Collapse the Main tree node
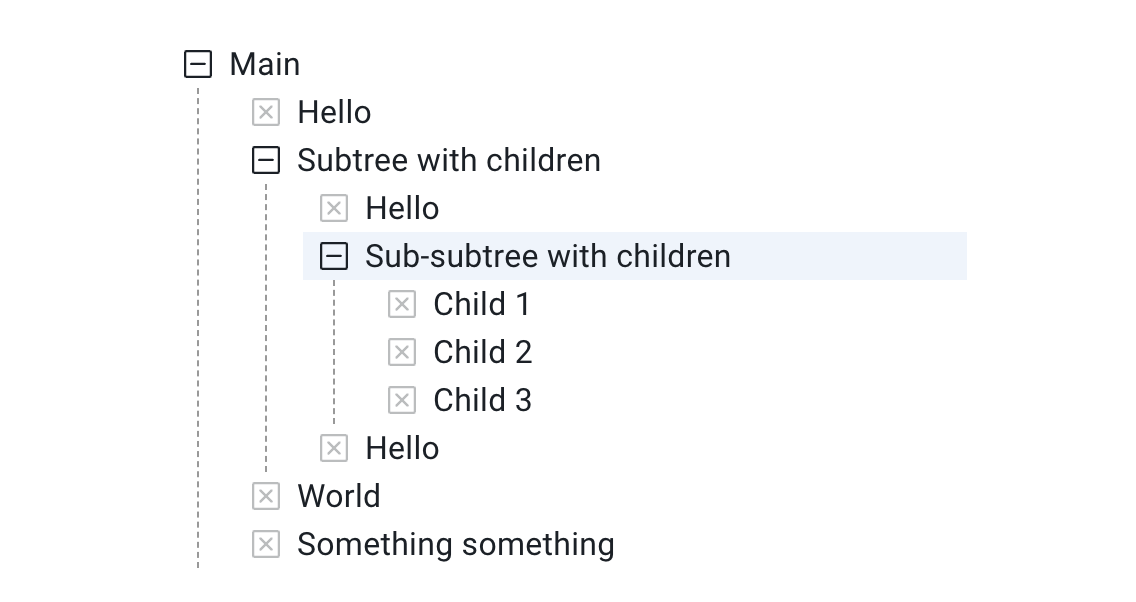 pos(198,64)
